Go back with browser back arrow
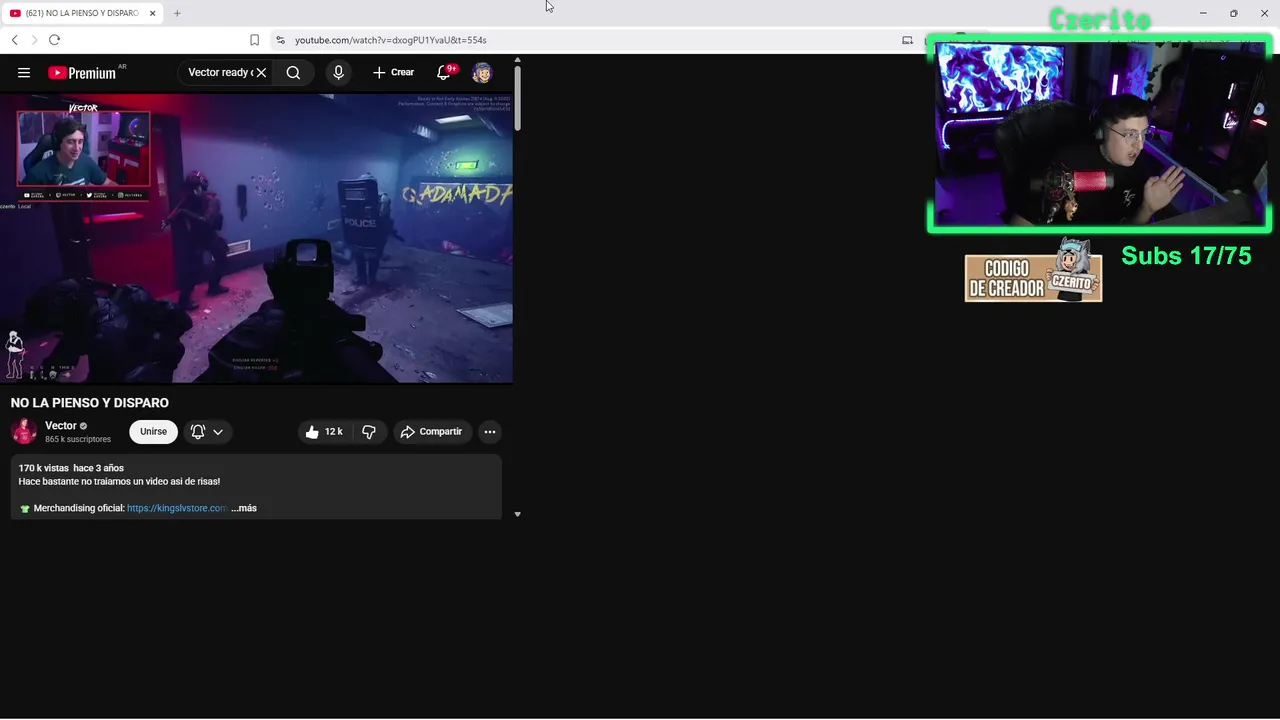The width and height of the screenshot is (1280, 720). (15, 40)
